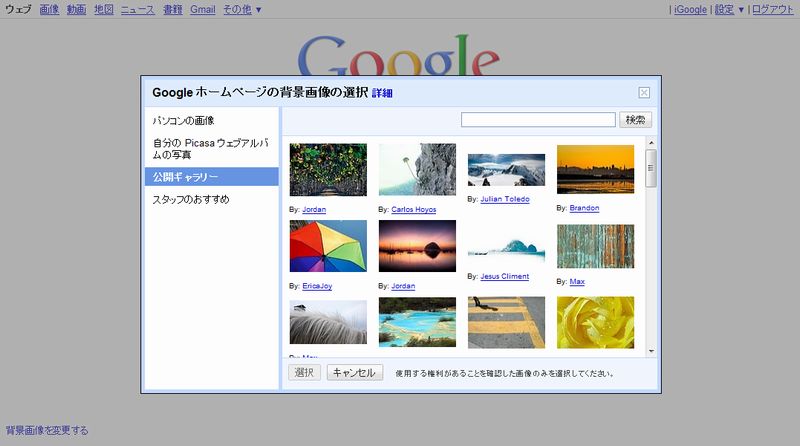Open 動画 in the top navigation bar
Viewport: 800px width, 446px height.
click(76, 9)
